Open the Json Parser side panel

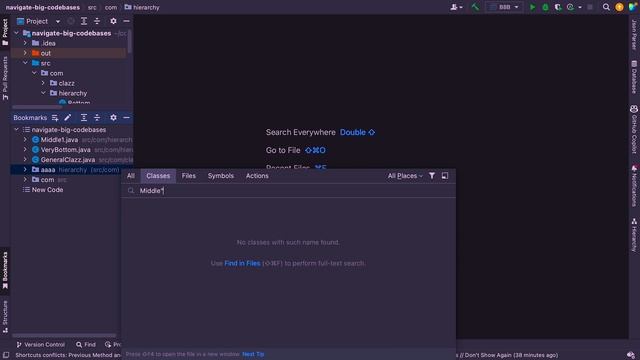[x=634, y=34]
